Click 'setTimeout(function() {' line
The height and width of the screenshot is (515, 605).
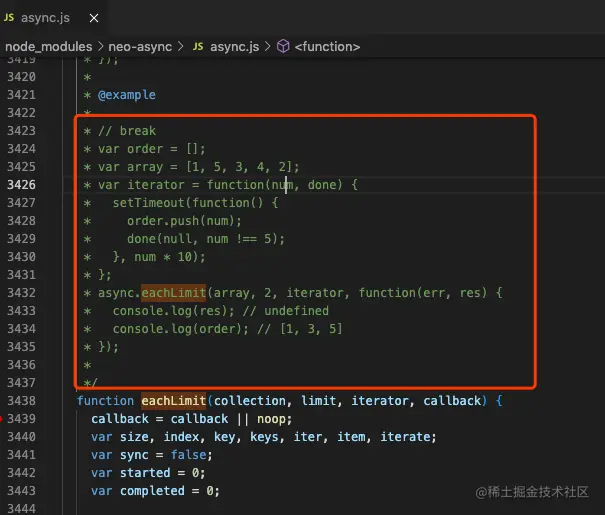click(x=195, y=203)
